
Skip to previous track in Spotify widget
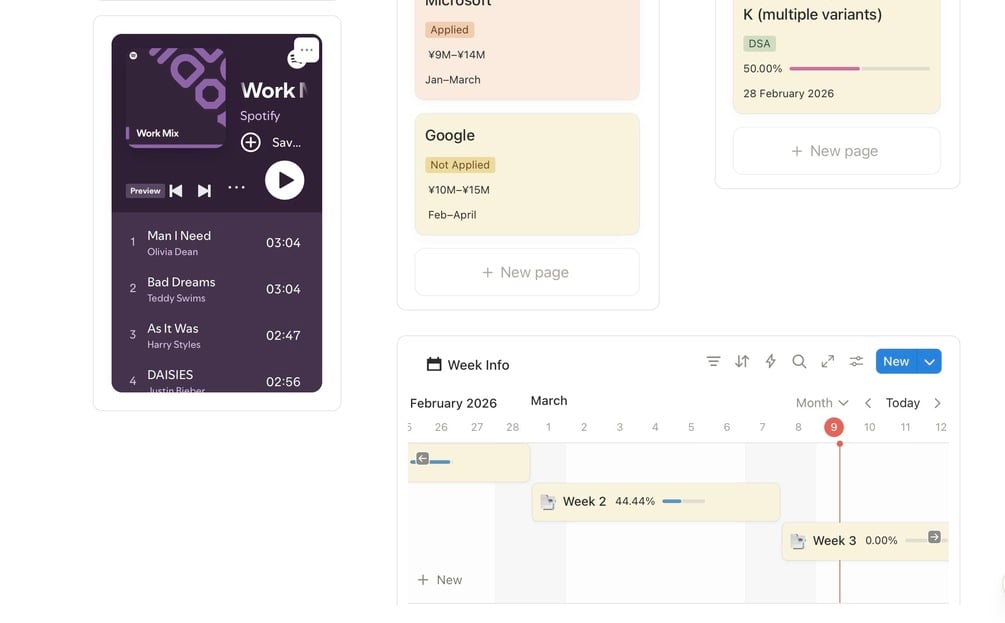coord(176,190)
